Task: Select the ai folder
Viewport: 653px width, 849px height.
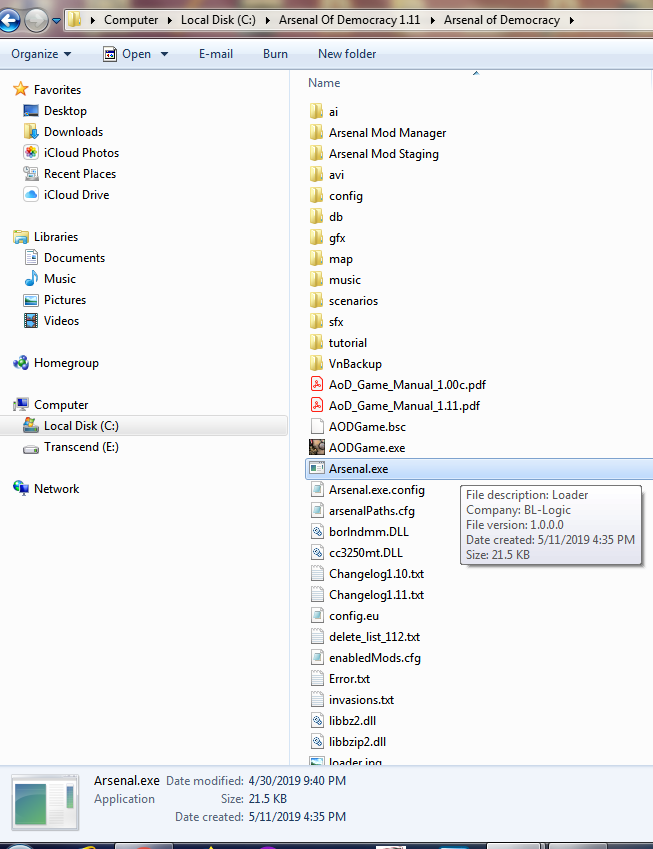Action: (x=324, y=112)
